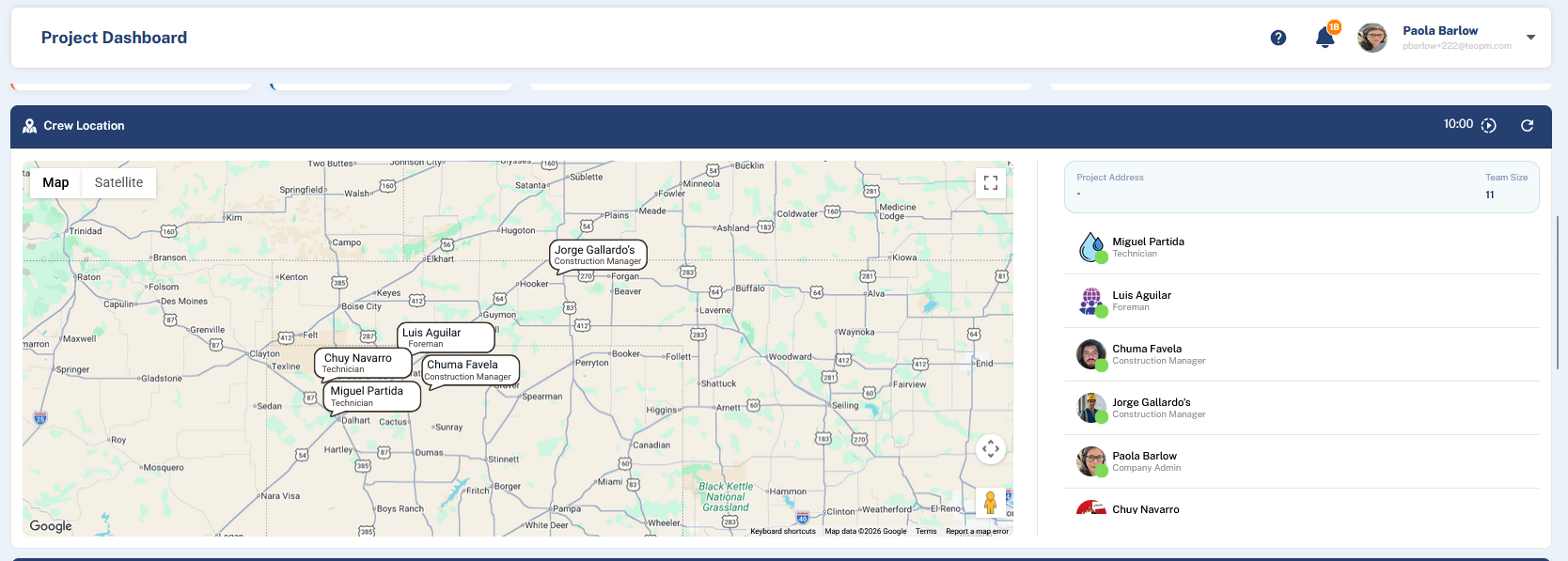1568x561 pixels.
Task: Open the help question mark icon
Action: [1278, 38]
